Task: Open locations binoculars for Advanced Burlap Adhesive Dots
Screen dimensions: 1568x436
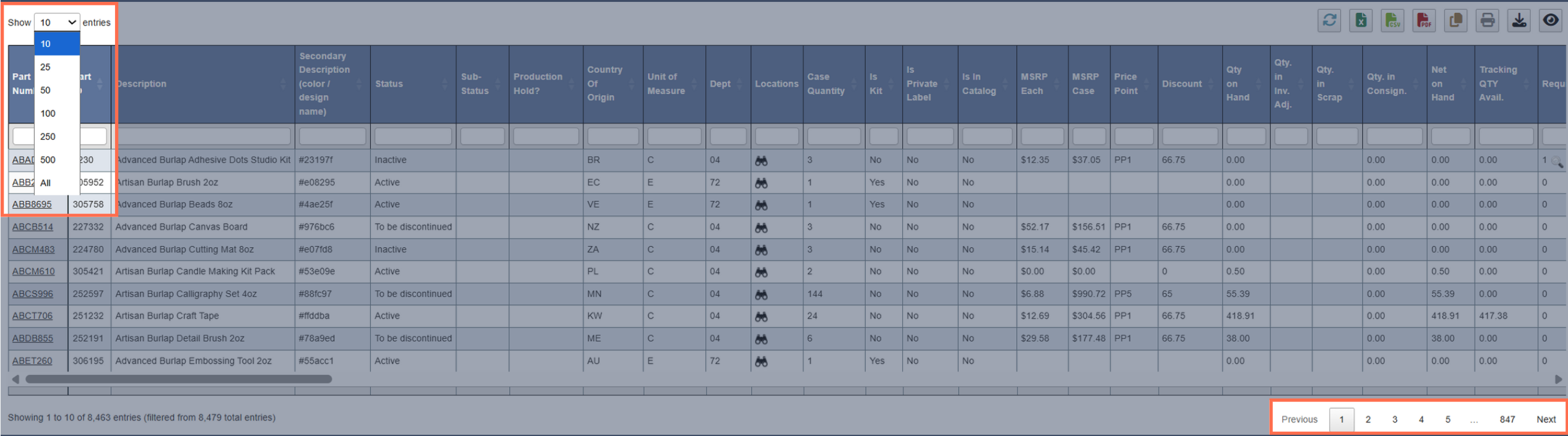Action: click(761, 161)
